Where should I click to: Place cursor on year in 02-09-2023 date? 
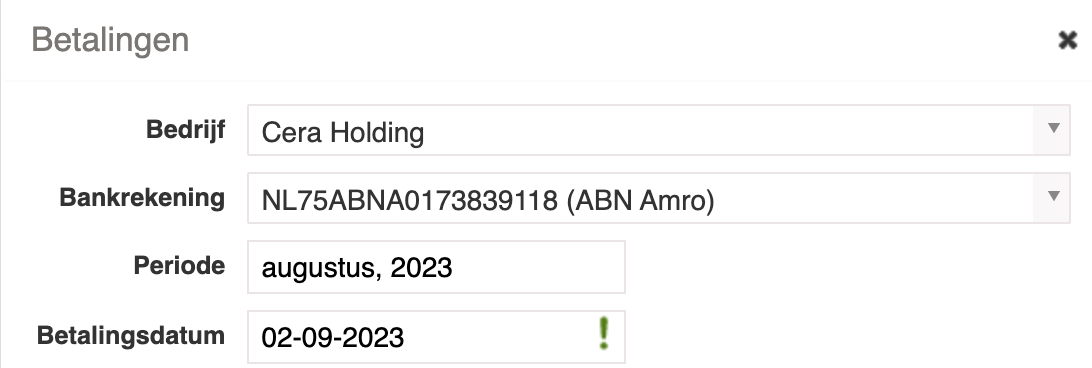coord(373,338)
